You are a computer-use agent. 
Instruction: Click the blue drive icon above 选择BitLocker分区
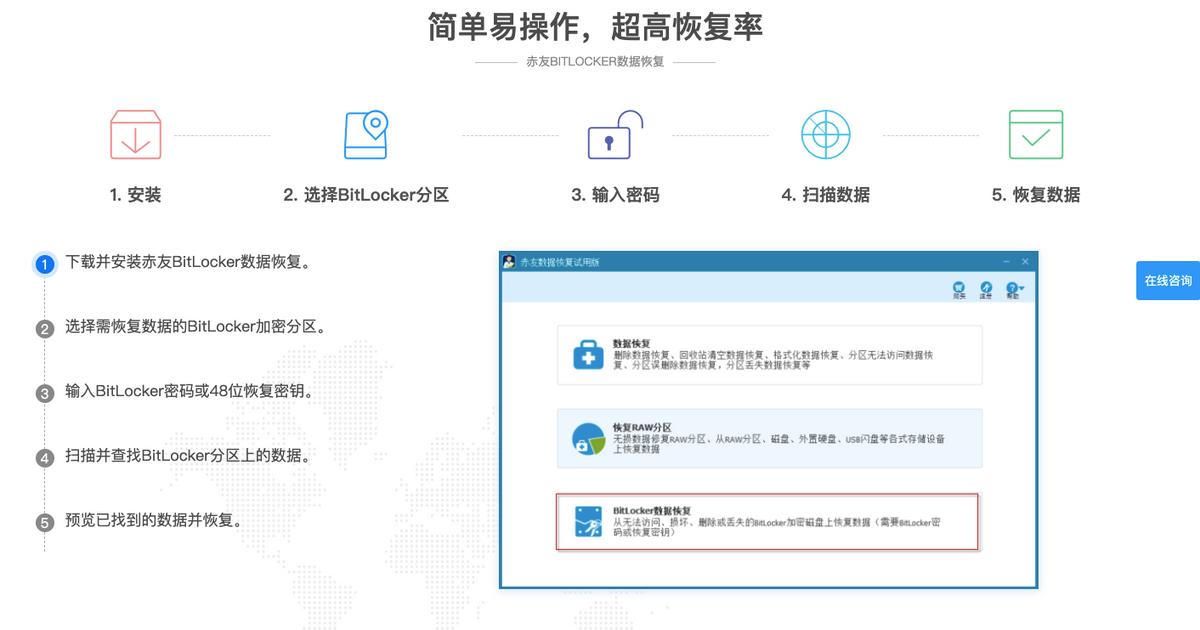pos(367,133)
